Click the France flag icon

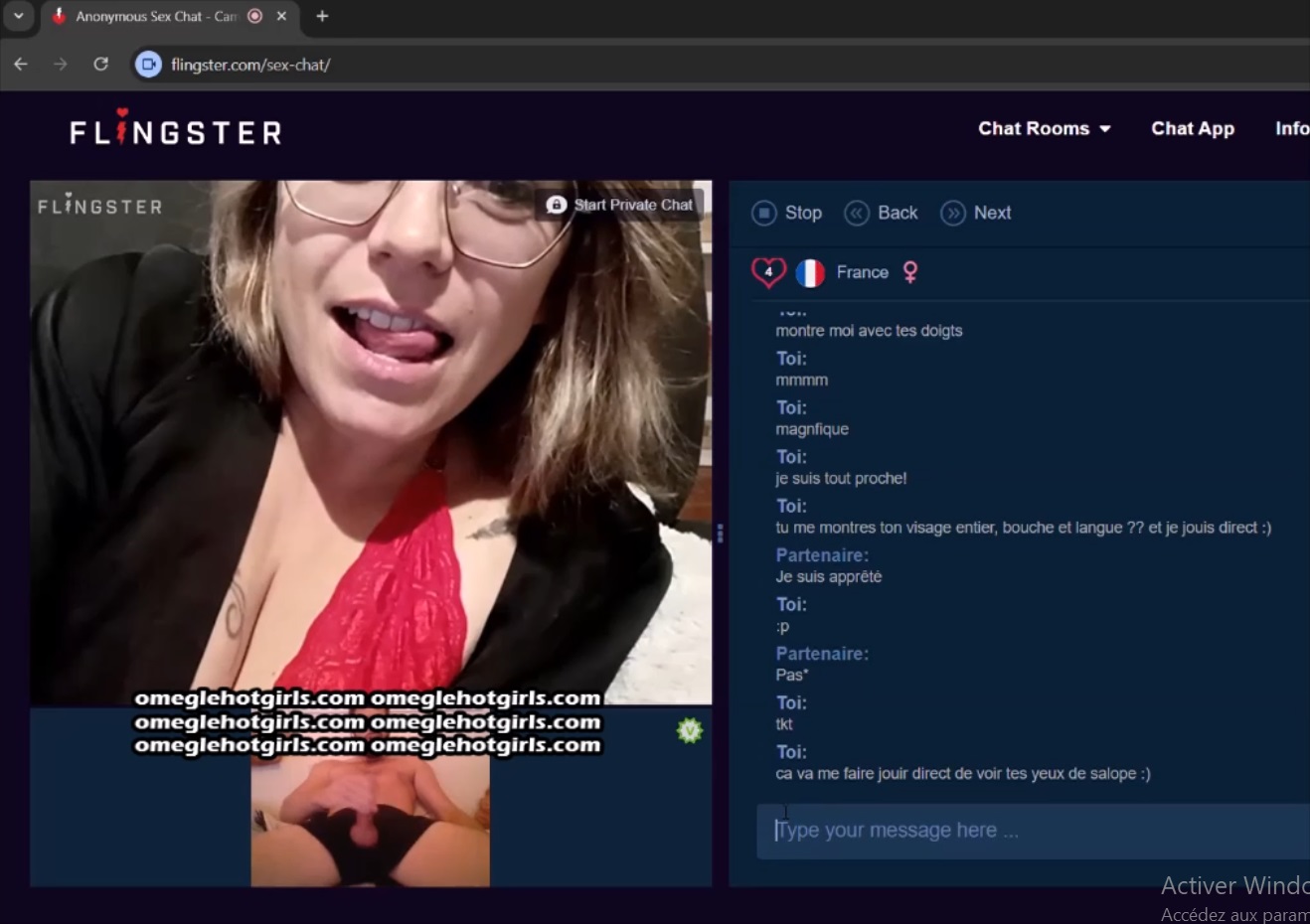[x=810, y=272]
